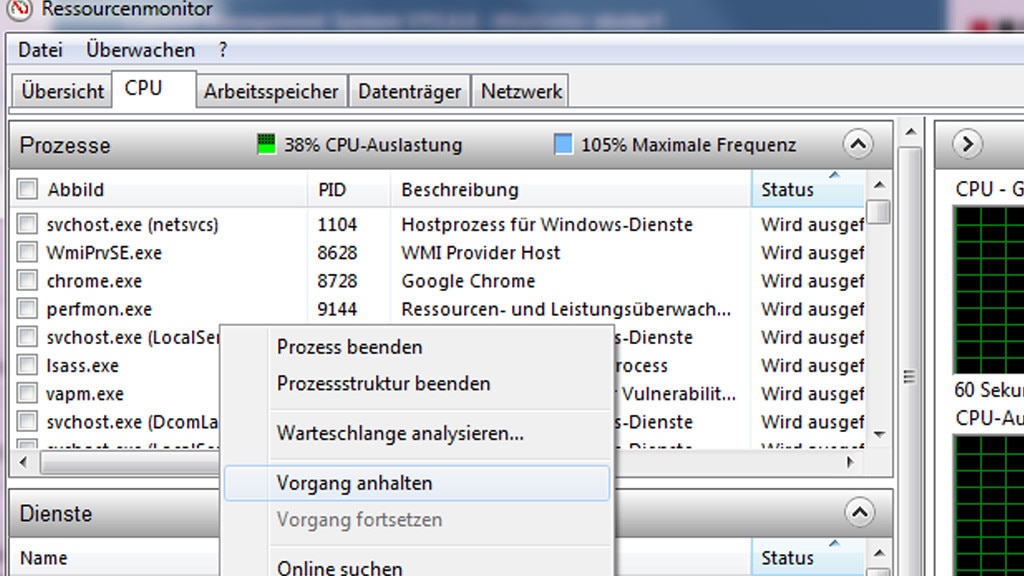
Task: Click the lsass.exe process name
Action: tap(82, 365)
